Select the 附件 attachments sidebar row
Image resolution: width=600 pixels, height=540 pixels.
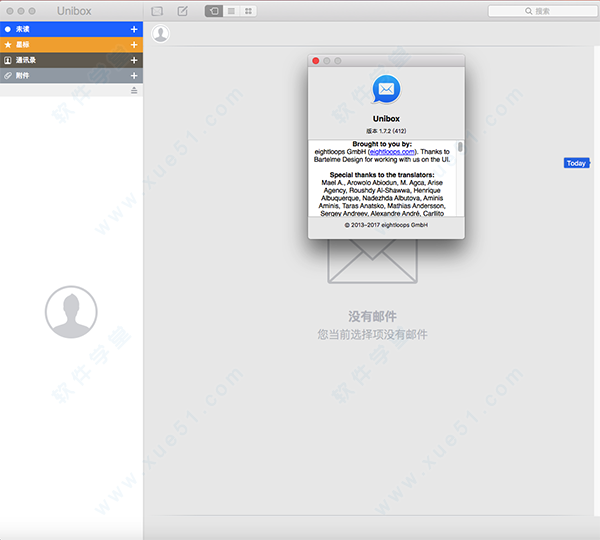(x=71, y=76)
